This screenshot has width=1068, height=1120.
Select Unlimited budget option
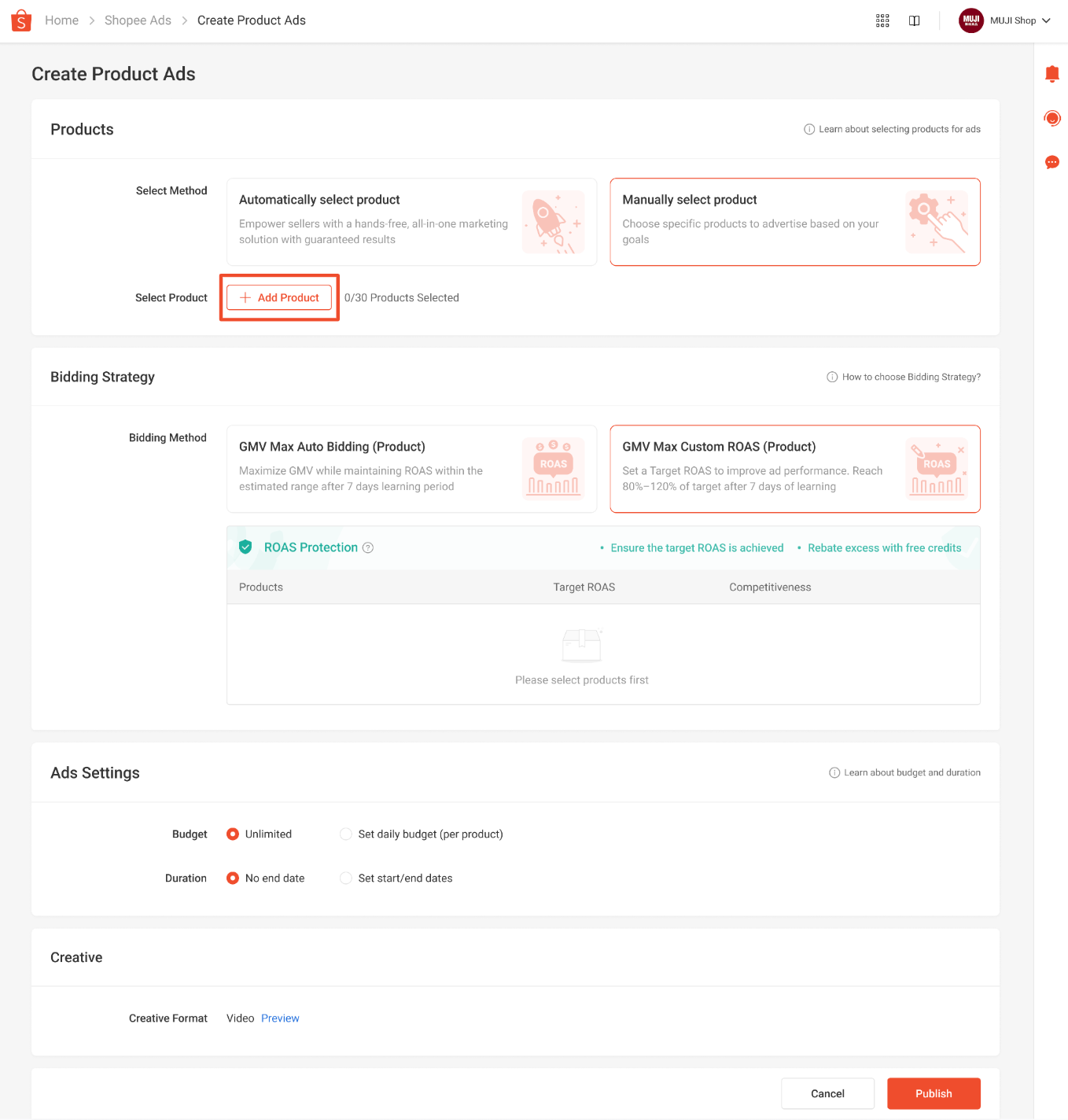click(x=233, y=834)
